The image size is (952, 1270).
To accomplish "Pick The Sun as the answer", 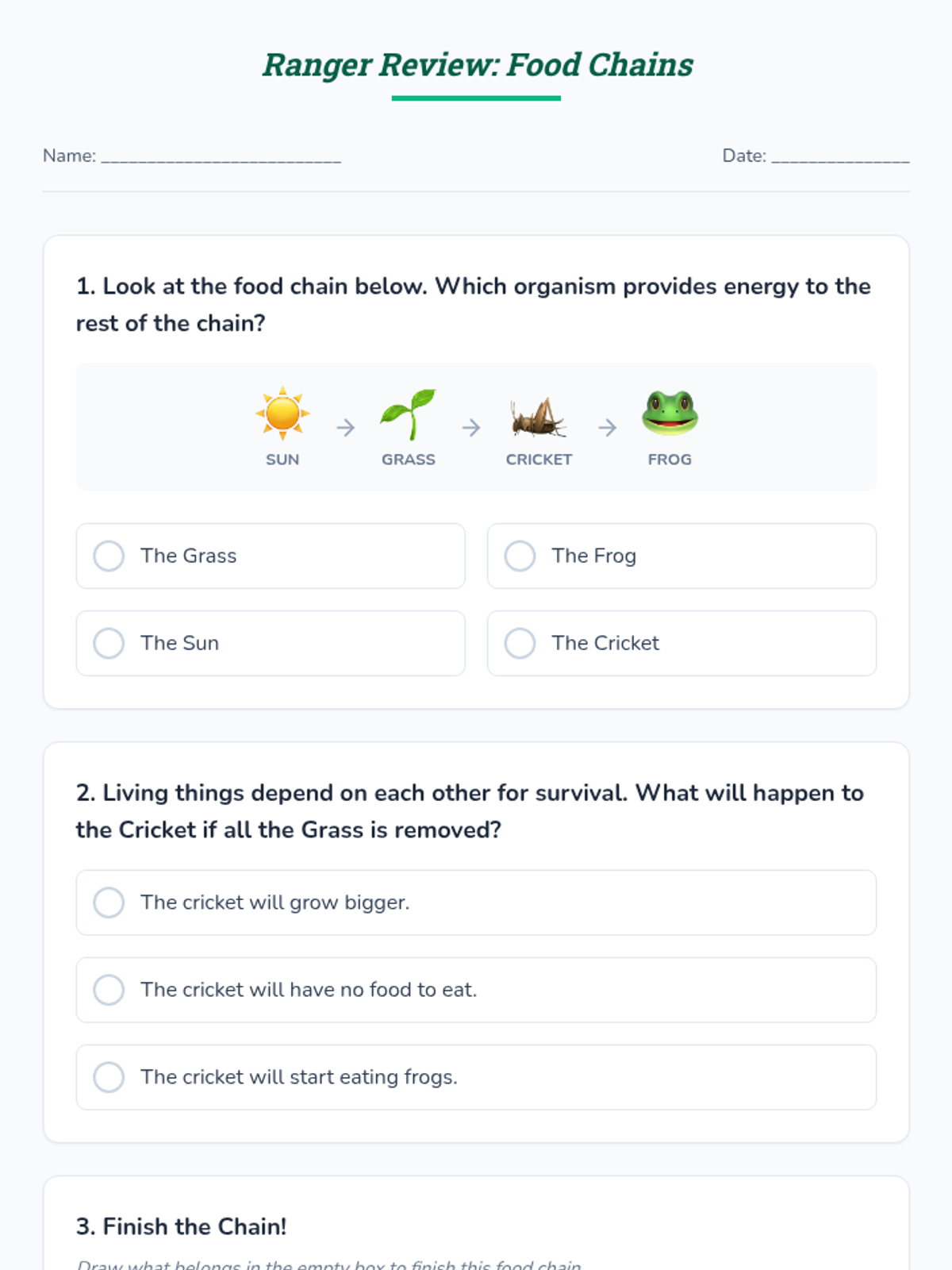I will coord(271,643).
